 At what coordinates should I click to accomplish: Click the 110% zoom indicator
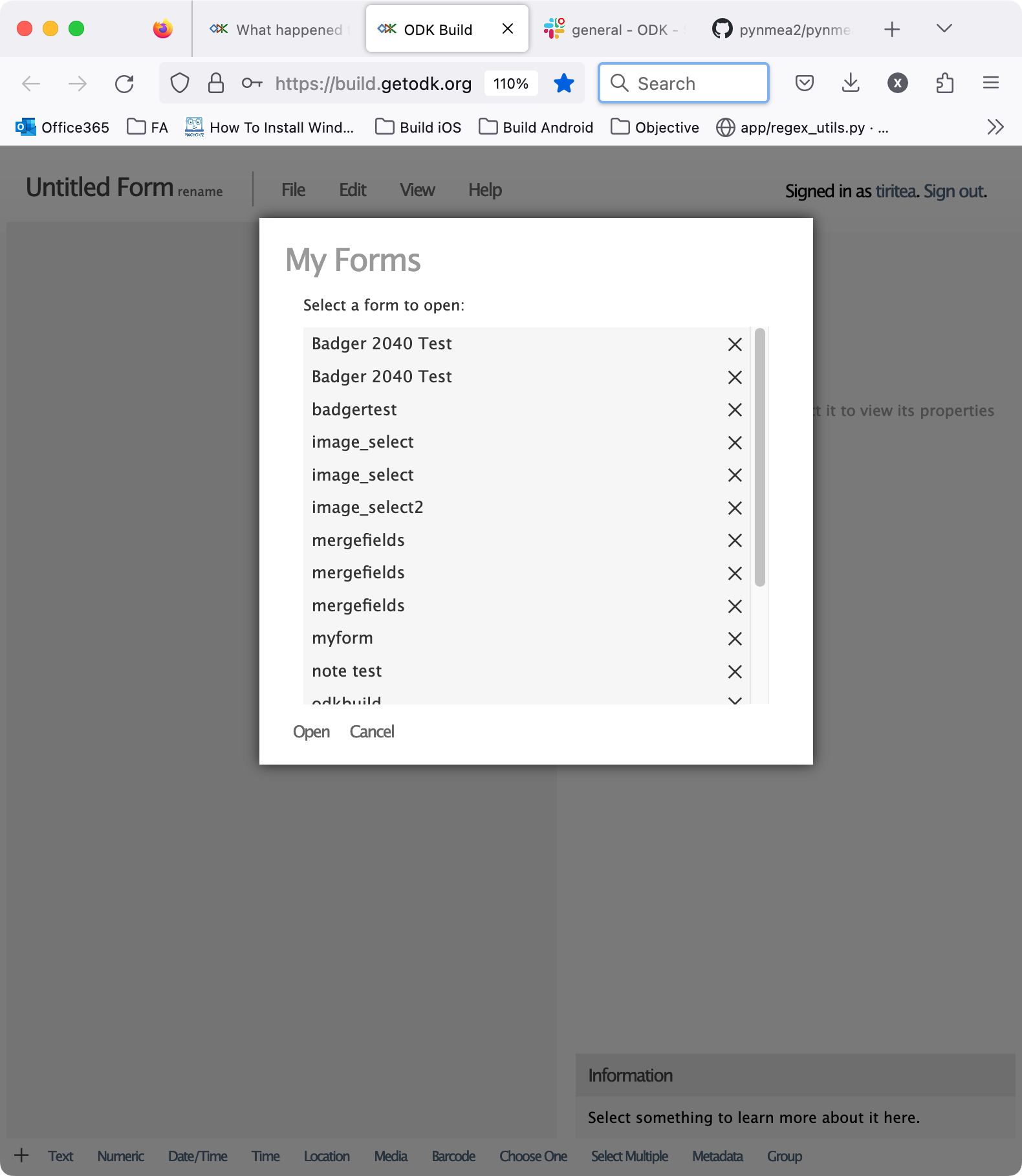(x=511, y=83)
